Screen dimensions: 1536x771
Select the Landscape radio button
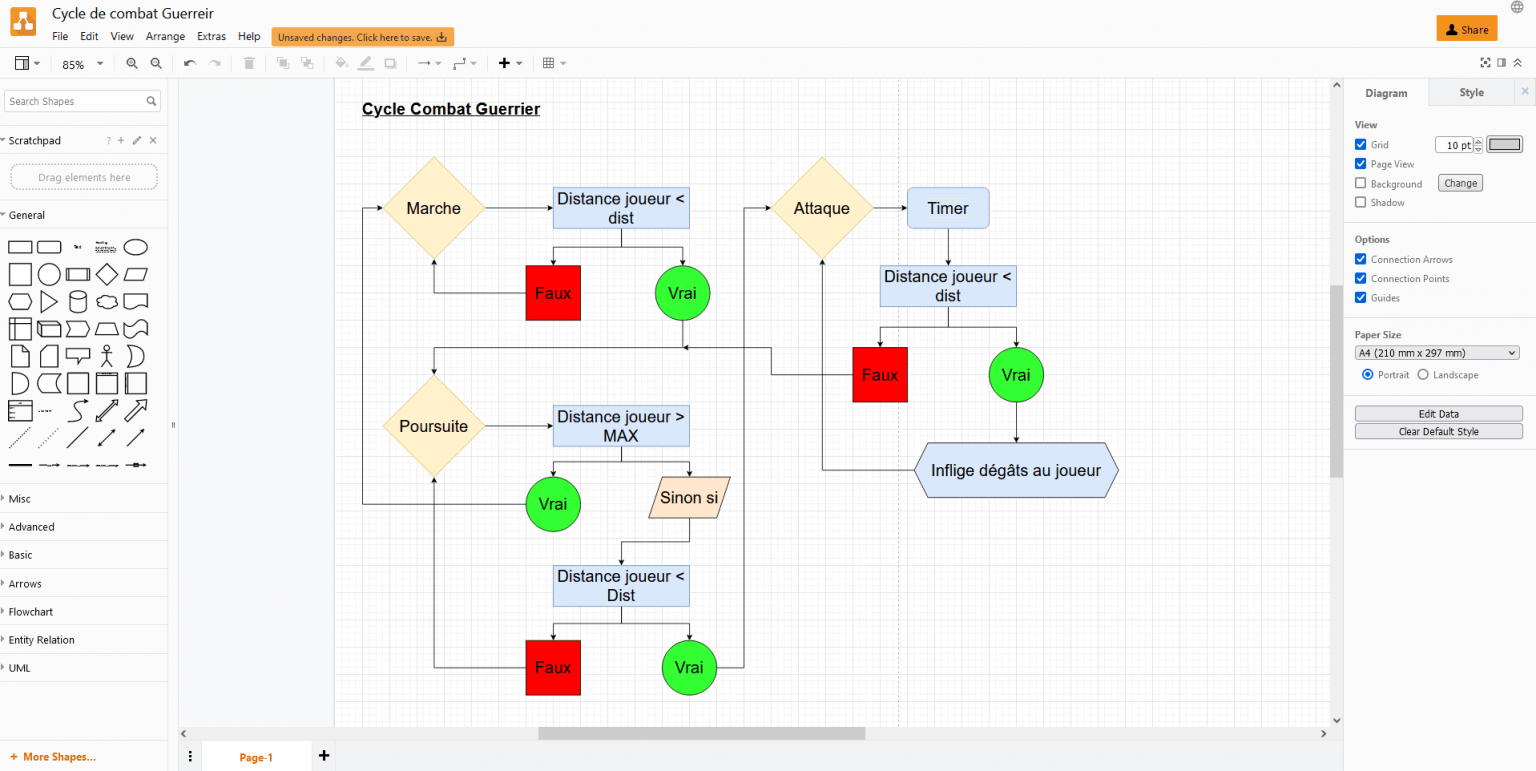pos(1424,374)
